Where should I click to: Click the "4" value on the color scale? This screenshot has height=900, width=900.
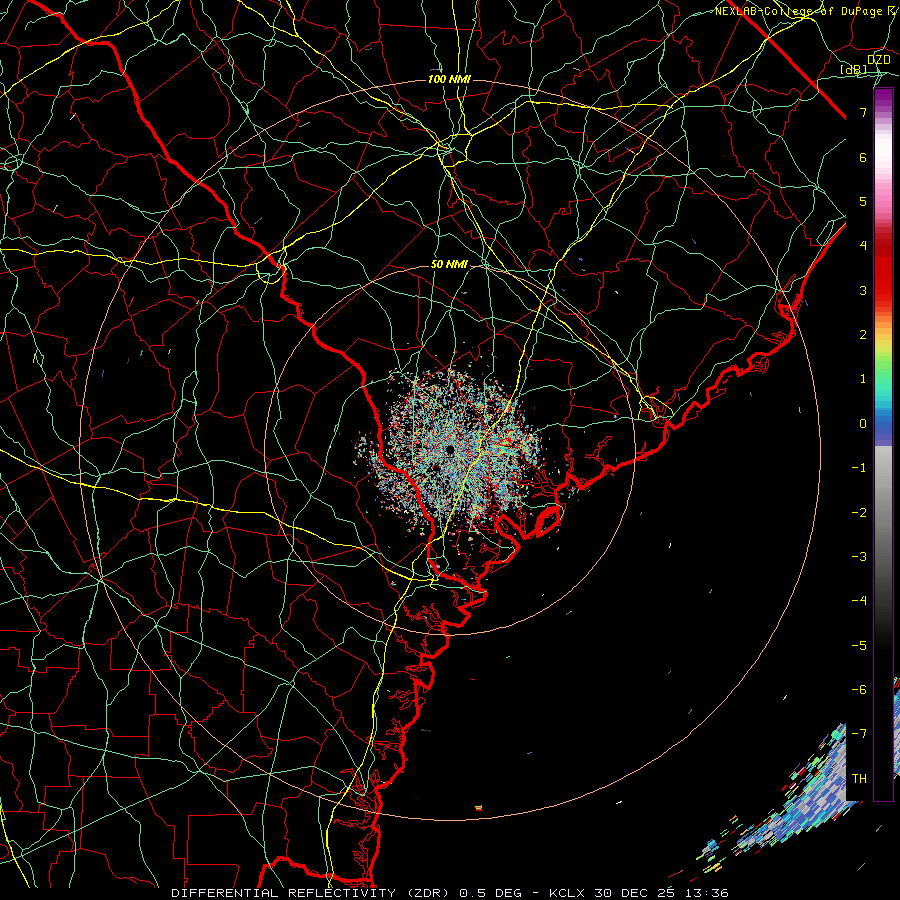(x=863, y=246)
